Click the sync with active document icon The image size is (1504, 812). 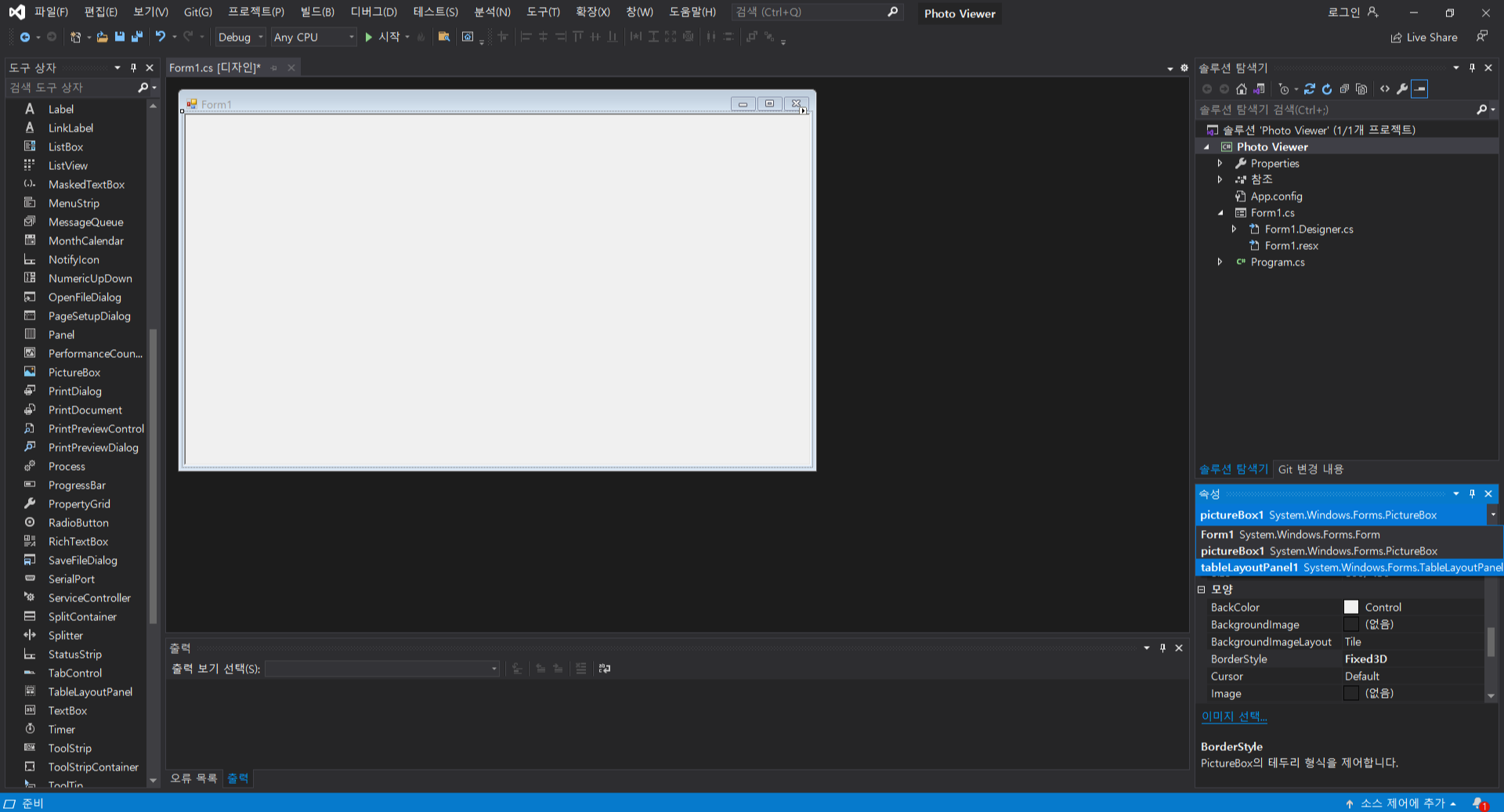pyautogui.click(x=1310, y=89)
